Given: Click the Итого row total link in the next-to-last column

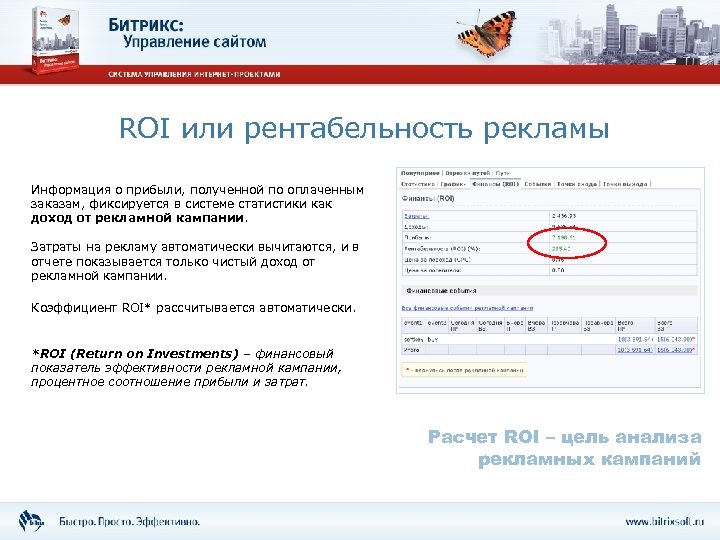Looking at the screenshot, I should (635, 350).
